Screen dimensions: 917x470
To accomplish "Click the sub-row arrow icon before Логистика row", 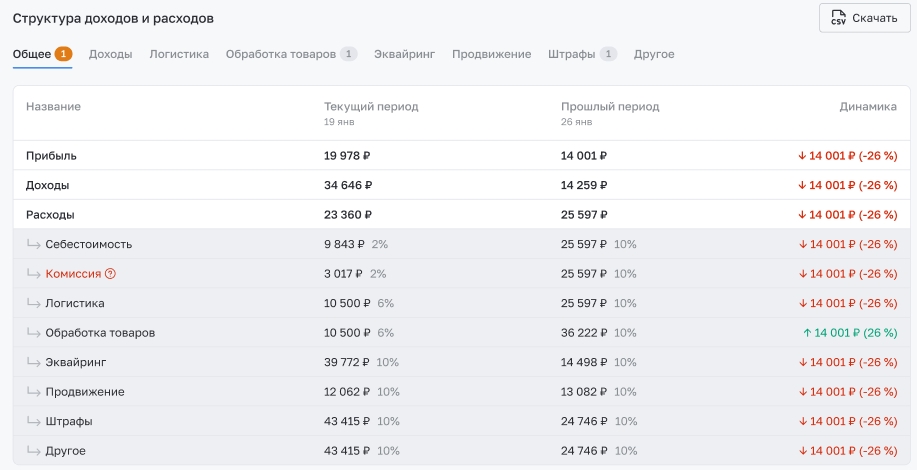I will tap(33, 303).
